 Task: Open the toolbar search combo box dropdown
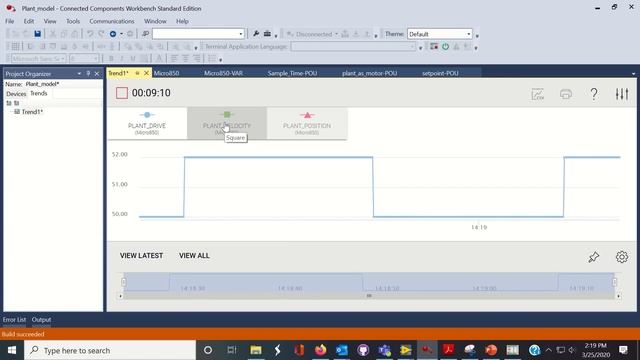[x=241, y=34]
